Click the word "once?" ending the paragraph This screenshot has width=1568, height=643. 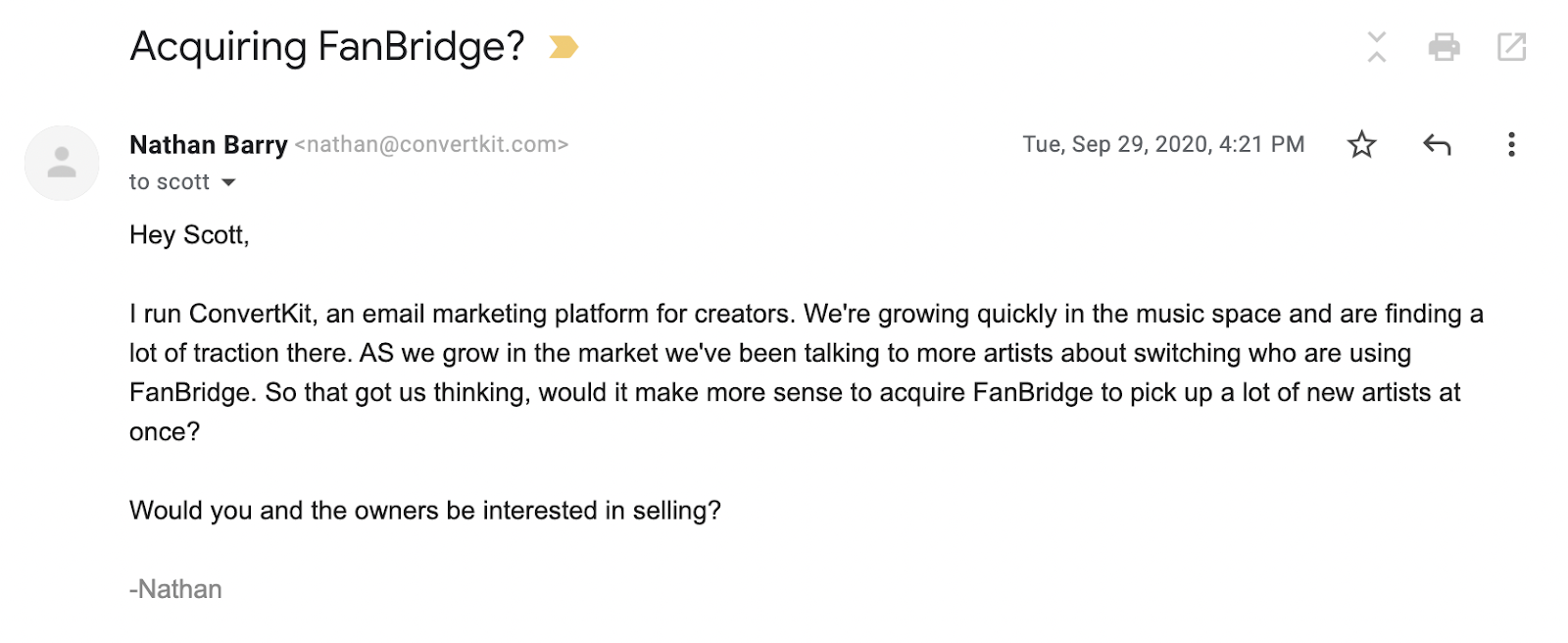[x=165, y=432]
